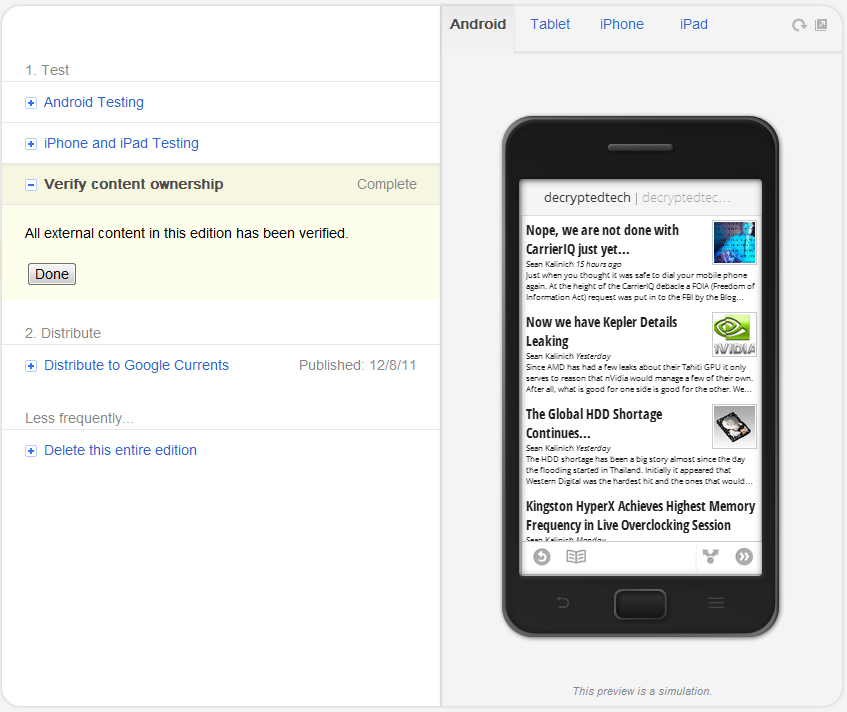Screen dimensions: 847x712
Task: Open the Android Testing link
Action: click(94, 102)
